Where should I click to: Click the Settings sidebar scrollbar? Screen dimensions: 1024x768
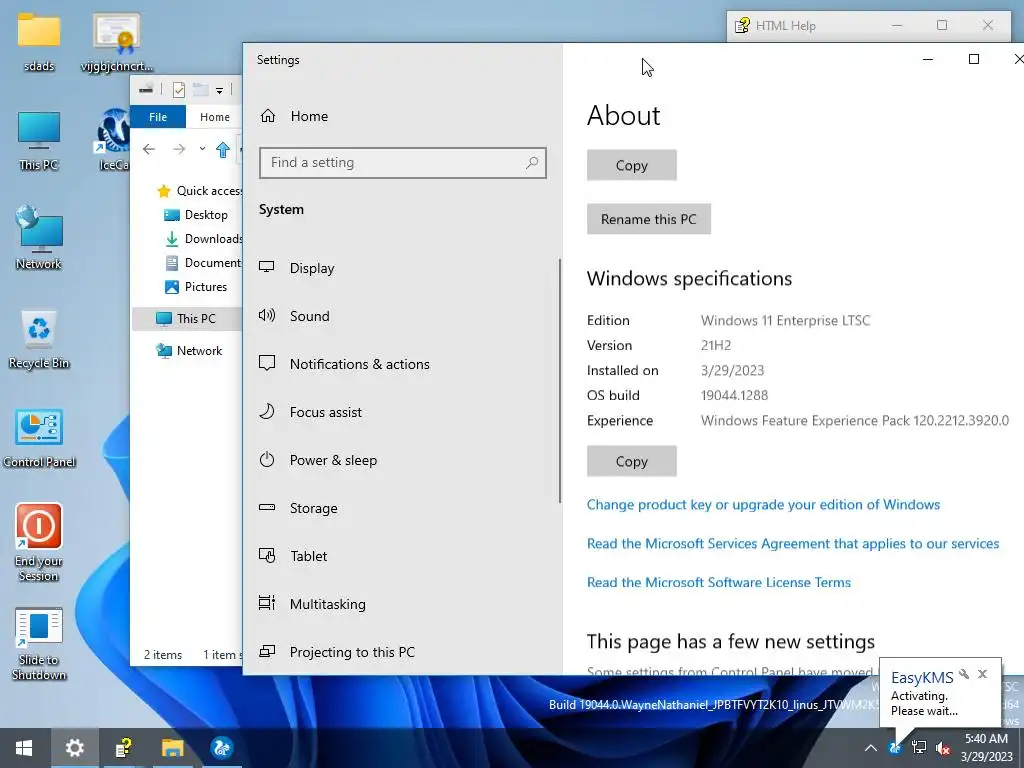pyautogui.click(x=560, y=381)
